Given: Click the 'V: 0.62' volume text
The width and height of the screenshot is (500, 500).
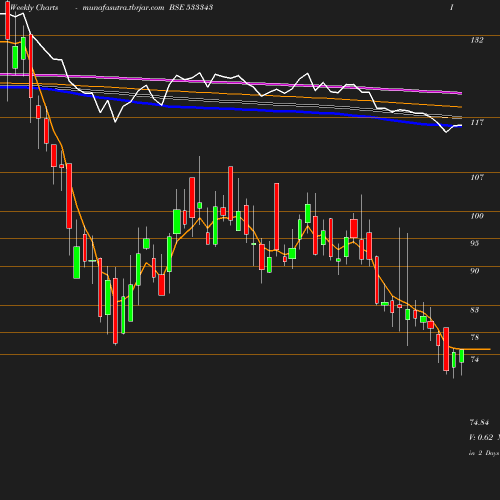Looking at the screenshot, I should point(481,437).
